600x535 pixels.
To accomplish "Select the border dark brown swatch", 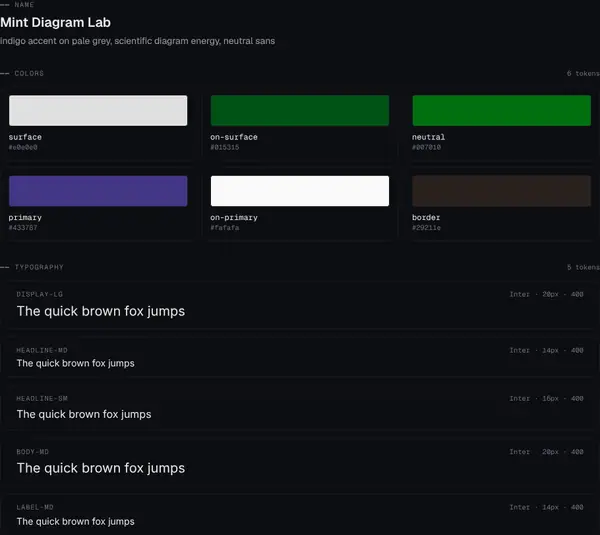I will [501, 191].
